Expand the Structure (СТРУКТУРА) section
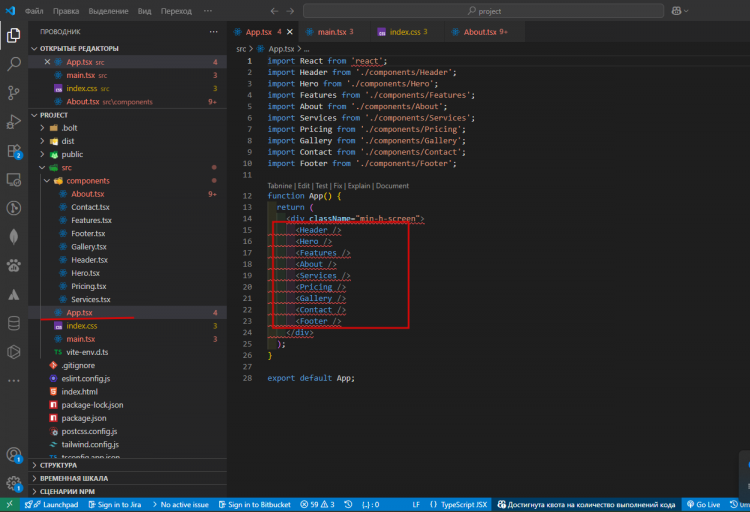This screenshot has width=750, height=512. pos(34,465)
